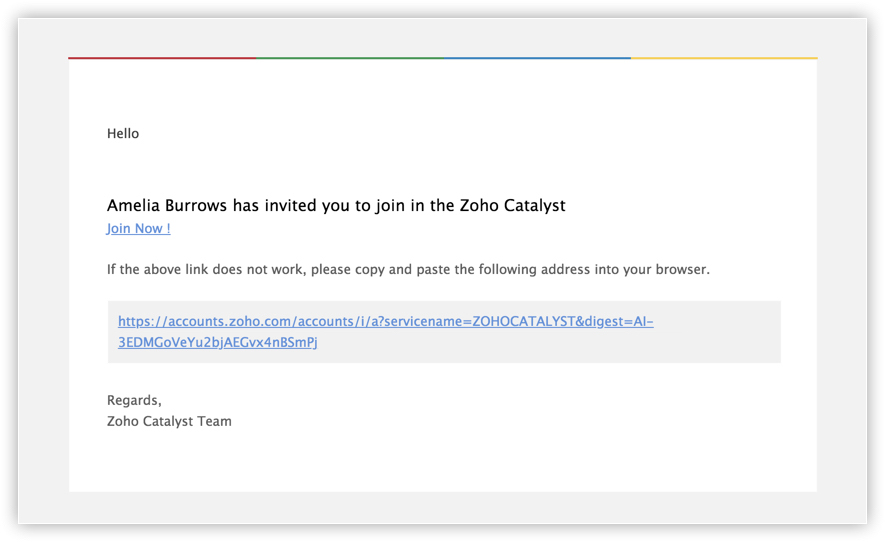Click the yellow segment of the top color bar
Screen dimensions: 885x542
pos(724,58)
